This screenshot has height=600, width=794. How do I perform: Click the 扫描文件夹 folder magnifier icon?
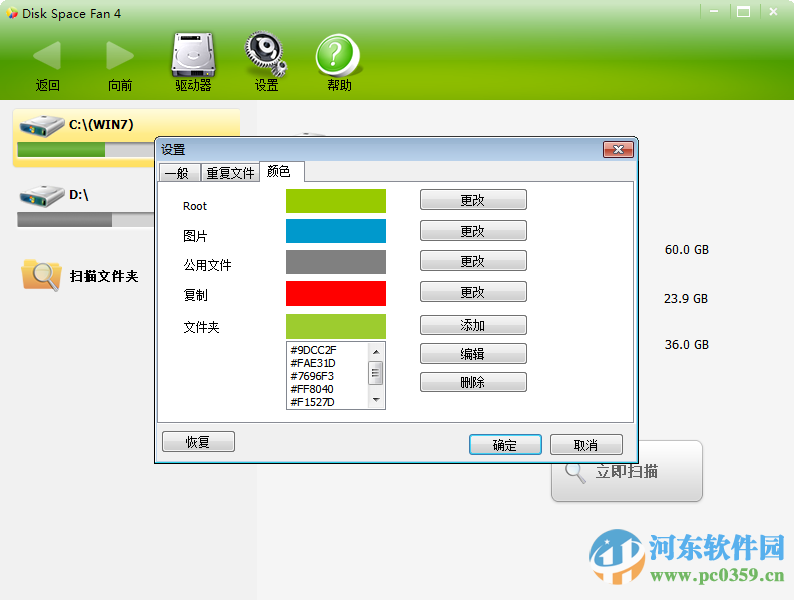tap(42, 275)
